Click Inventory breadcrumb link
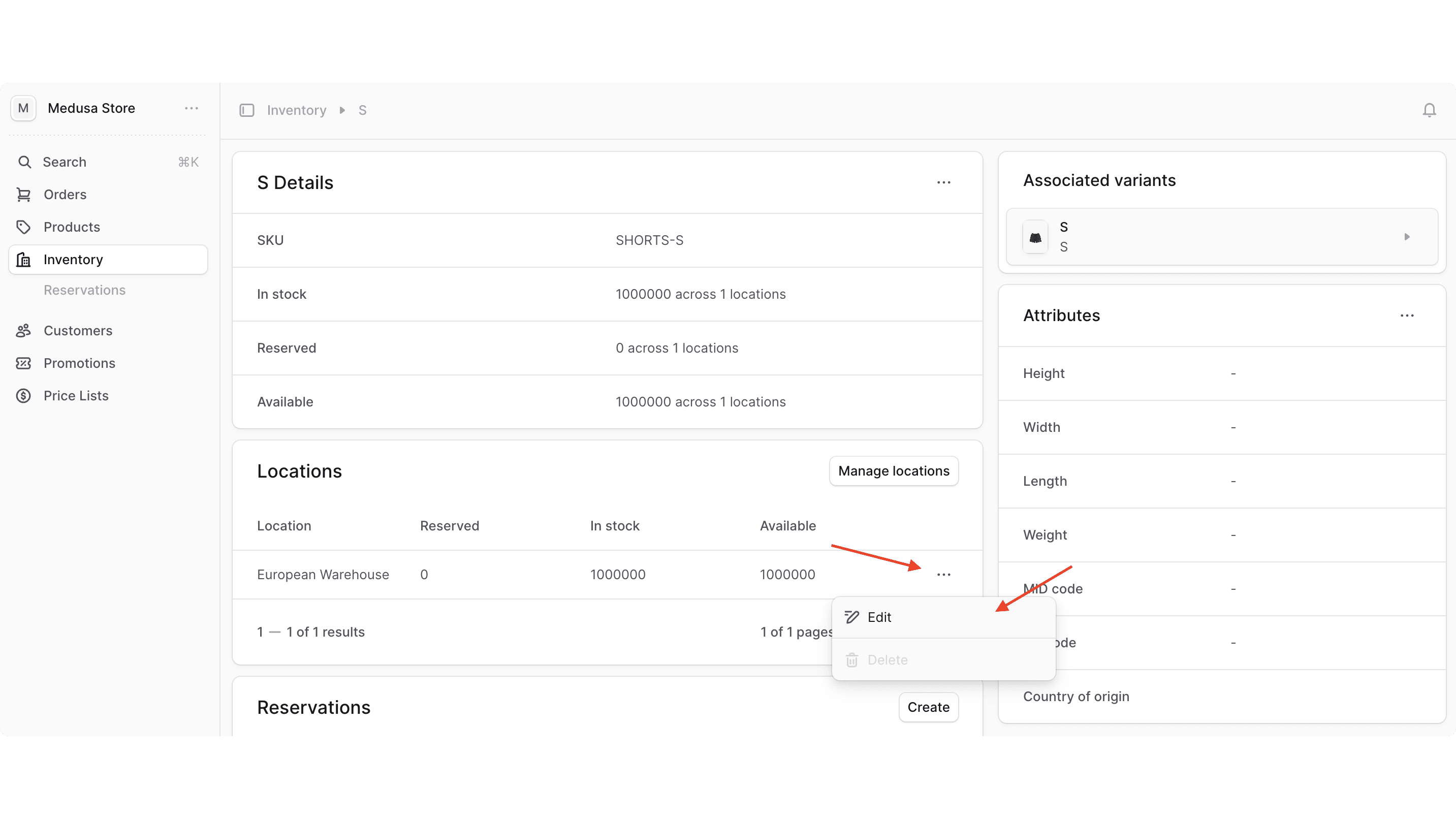Image resolution: width=1456 pixels, height=819 pixels. point(296,110)
